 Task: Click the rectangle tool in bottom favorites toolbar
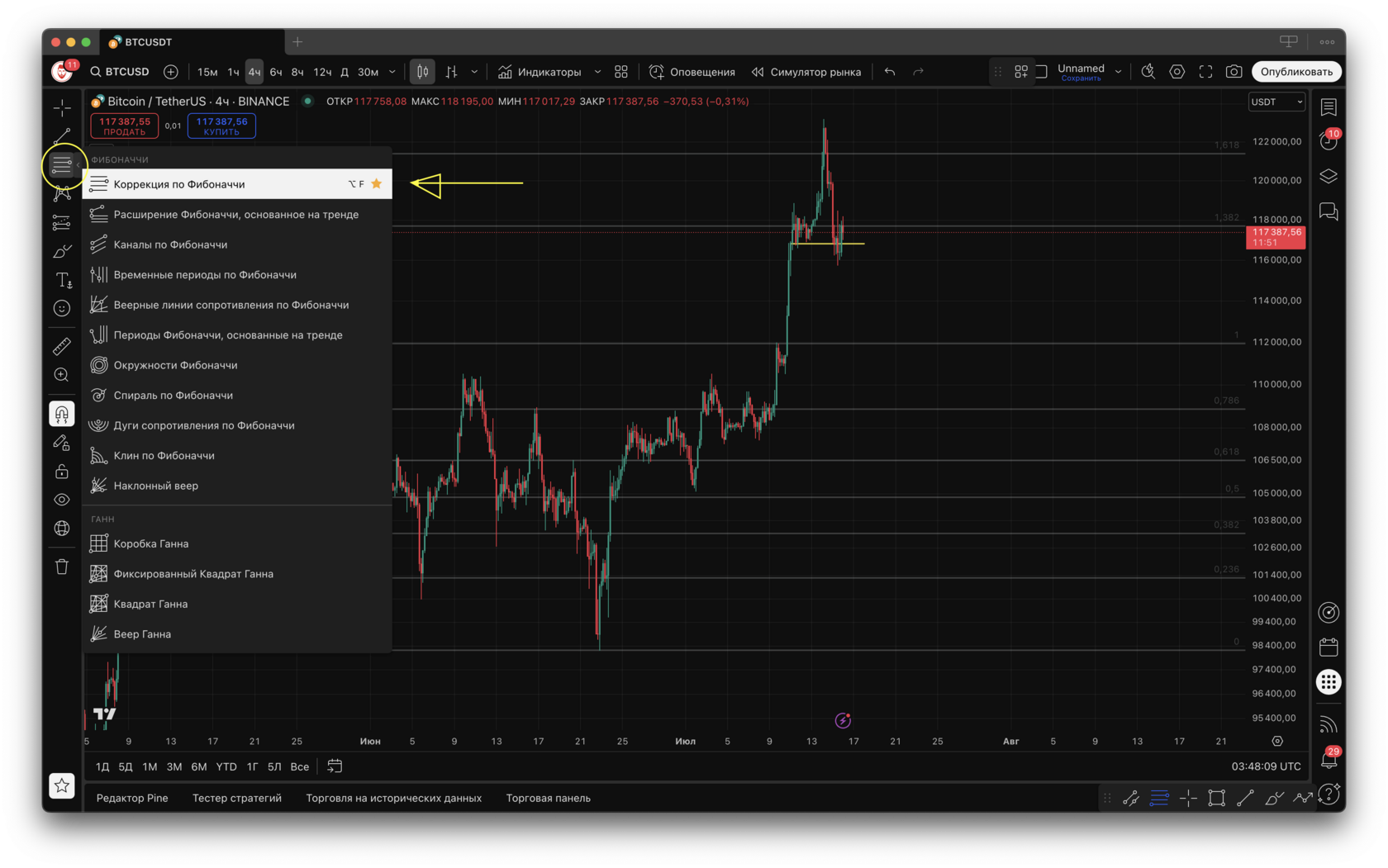[x=1216, y=798]
